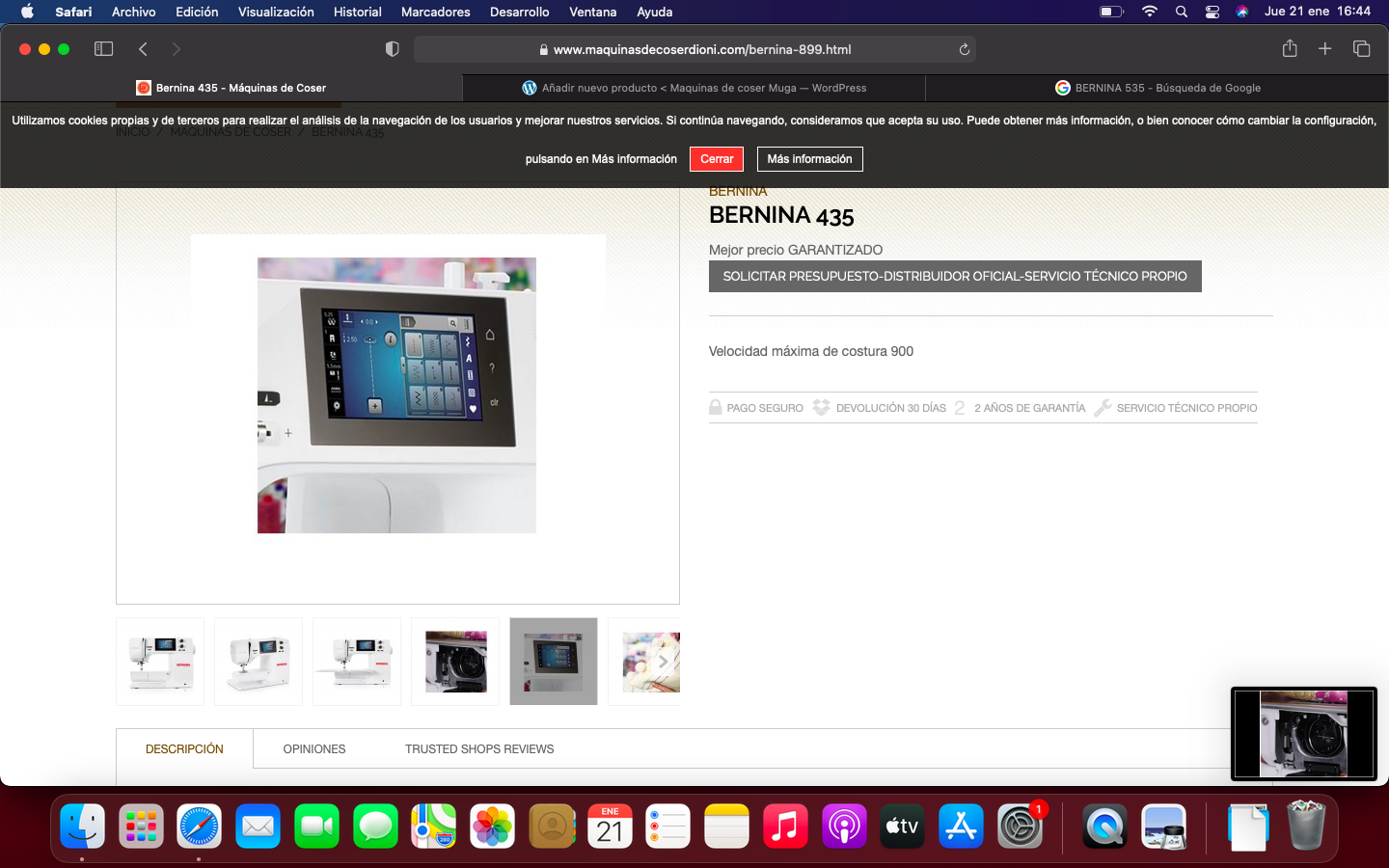Image resolution: width=1389 pixels, height=868 pixels.
Task: Open FaceTime from the Dock
Action: coord(316,827)
